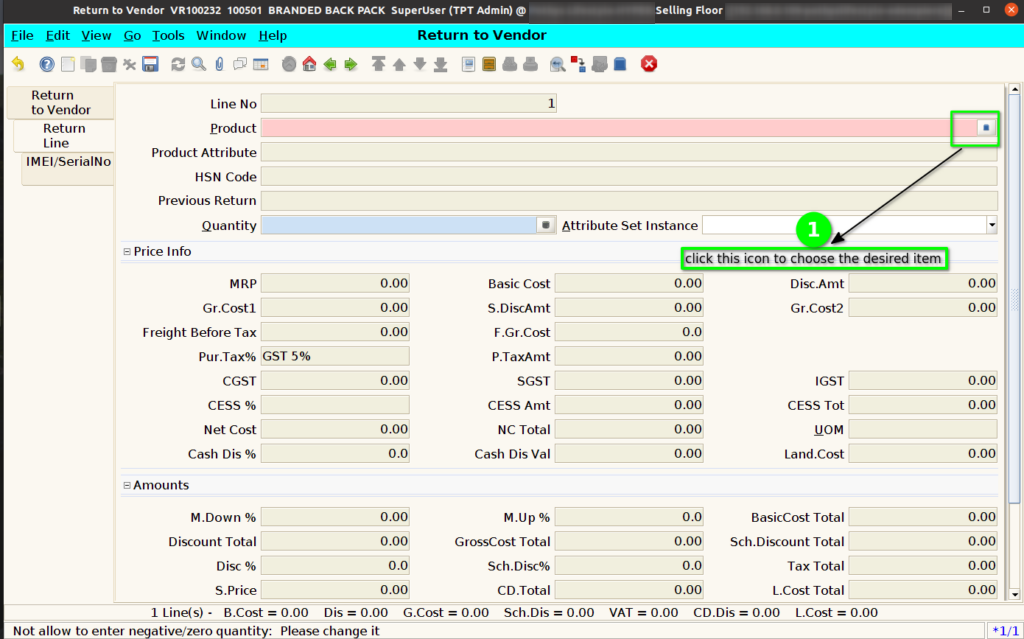The height and width of the screenshot is (639, 1024).
Task: Click scrollbar up arrow
Action: [1014, 89]
